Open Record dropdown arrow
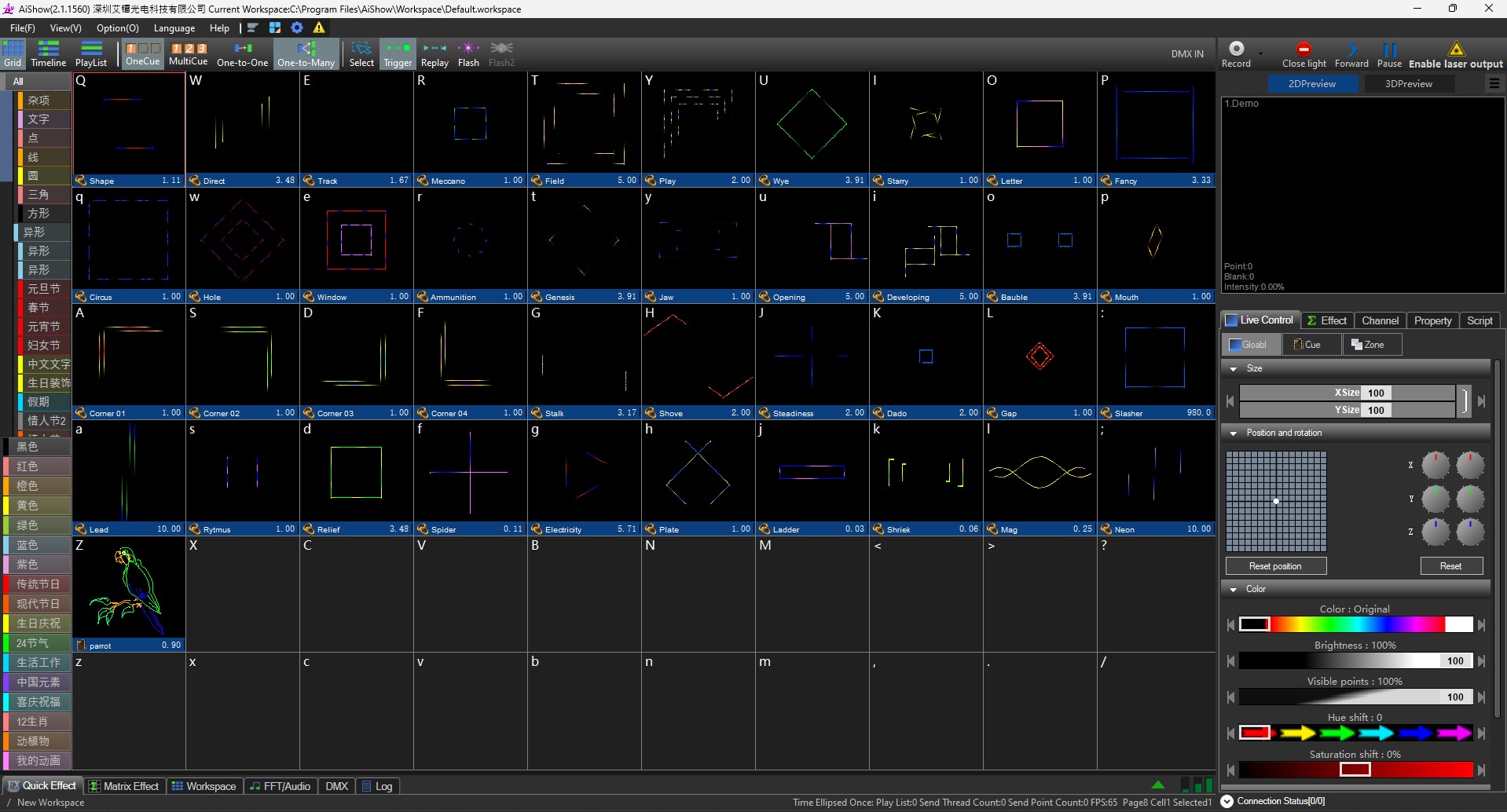This screenshot has width=1507, height=812. 1260,54
